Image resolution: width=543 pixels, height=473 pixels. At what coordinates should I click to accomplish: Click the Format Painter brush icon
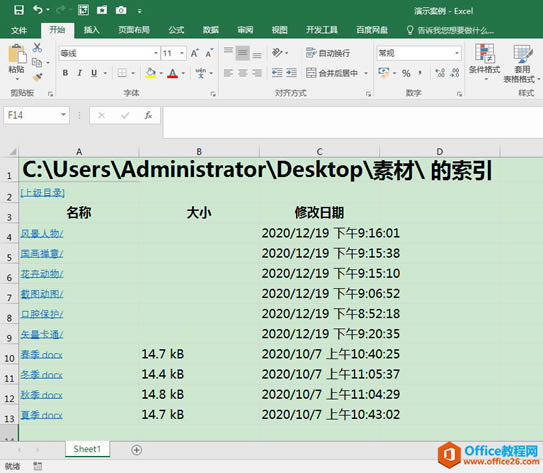(37, 77)
